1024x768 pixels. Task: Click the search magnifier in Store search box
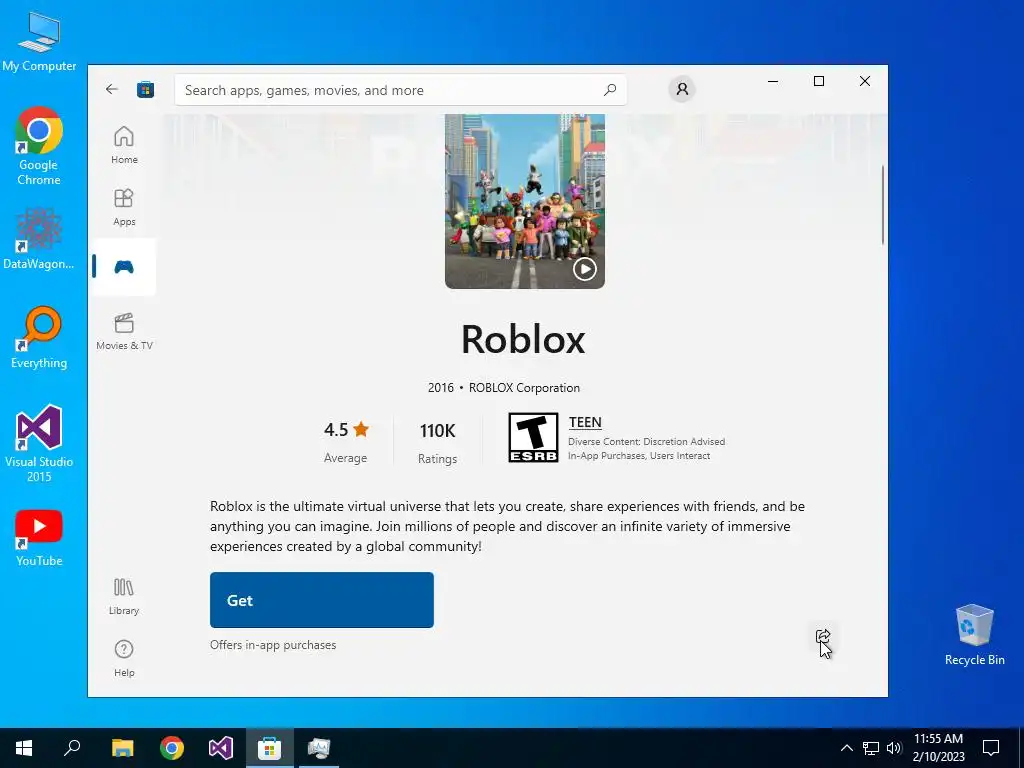(x=609, y=89)
